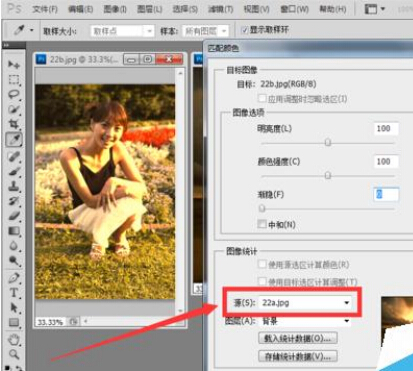Select the Brush tool

(14, 171)
